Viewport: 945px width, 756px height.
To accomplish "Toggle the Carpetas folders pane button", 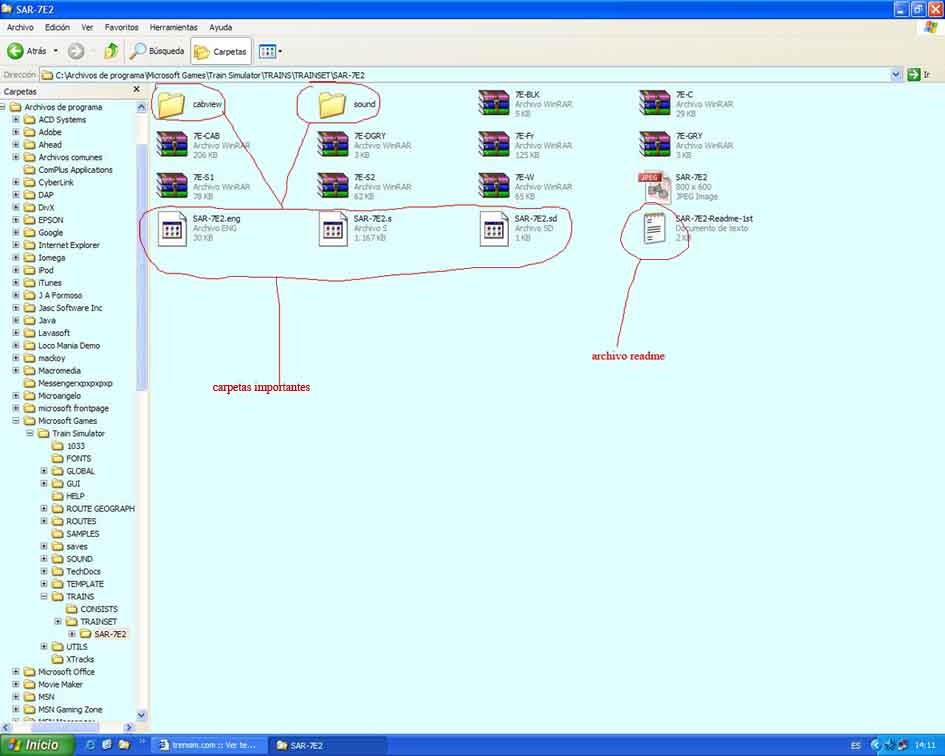I will pyautogui.click(x=220, y=51).
